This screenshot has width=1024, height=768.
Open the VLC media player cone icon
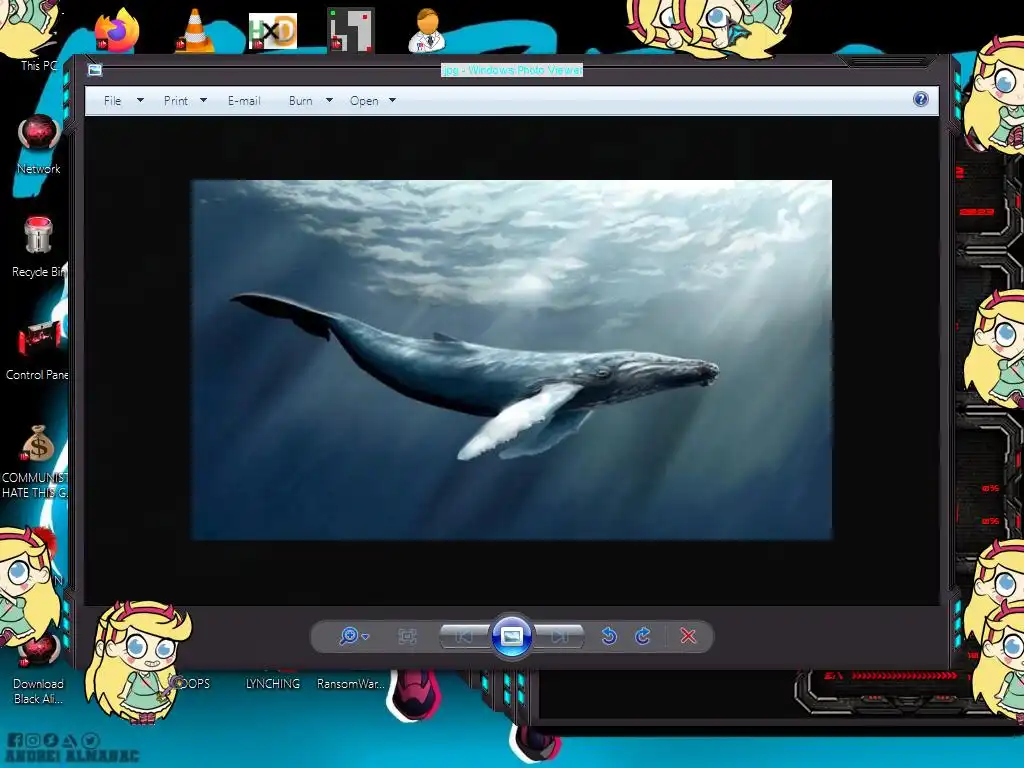point(195,31)
